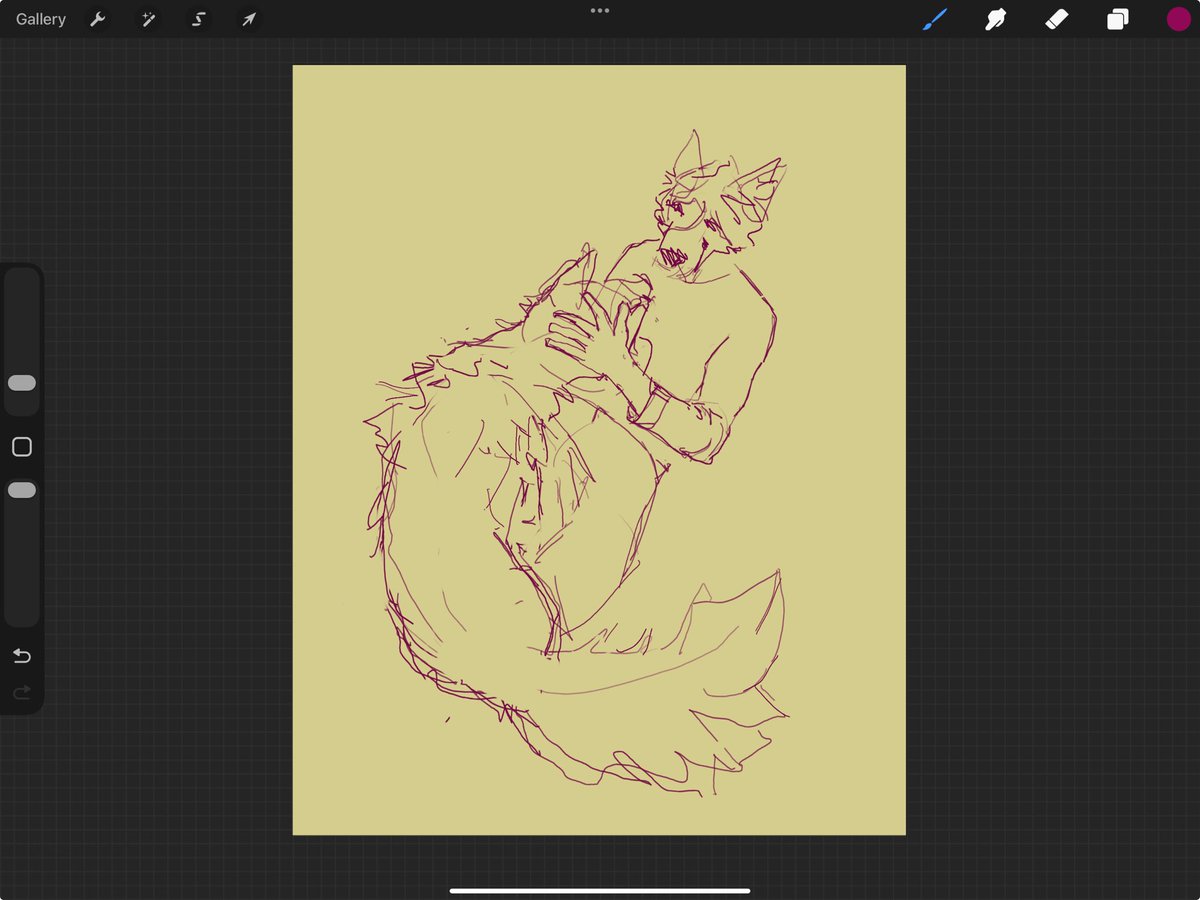Select the Paint brush tool
Image resolution: width=1200 pixels, height=900 pixels.
click(x=935, y=19)
